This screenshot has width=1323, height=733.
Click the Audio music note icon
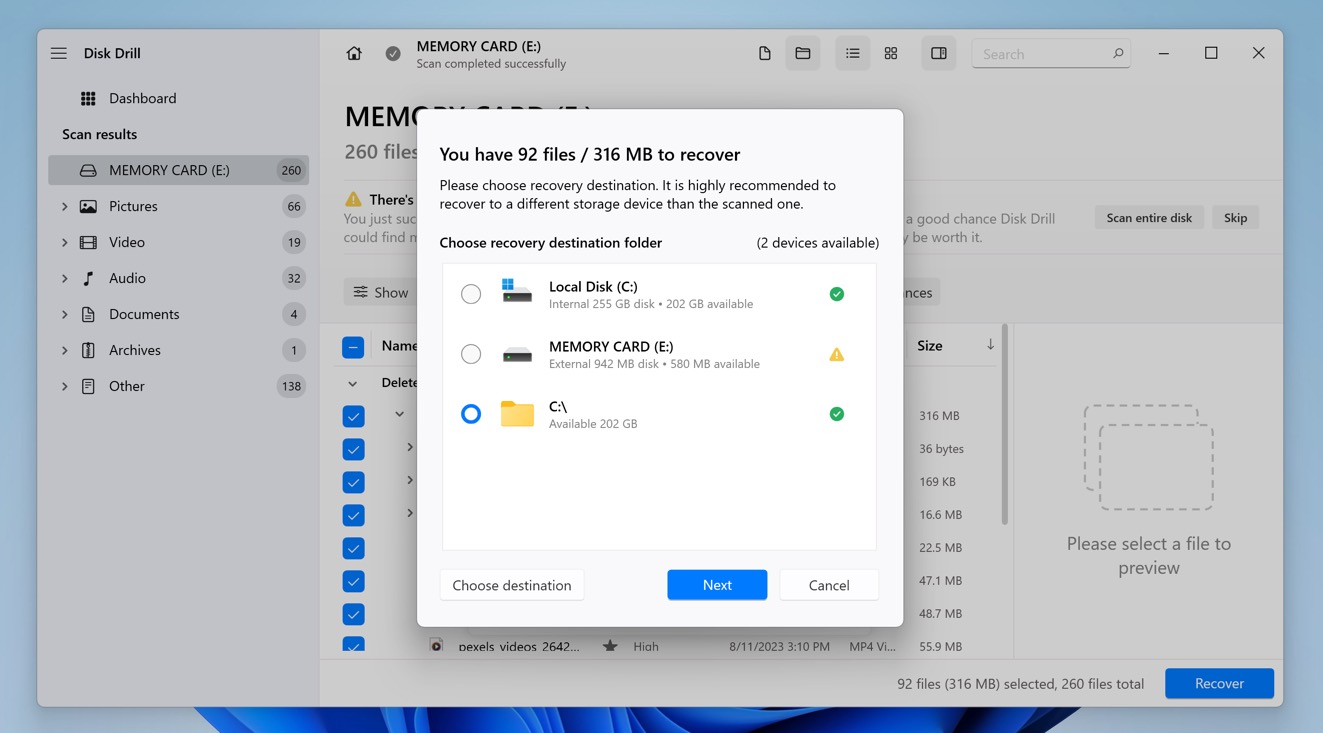click(x=88, y=278)
